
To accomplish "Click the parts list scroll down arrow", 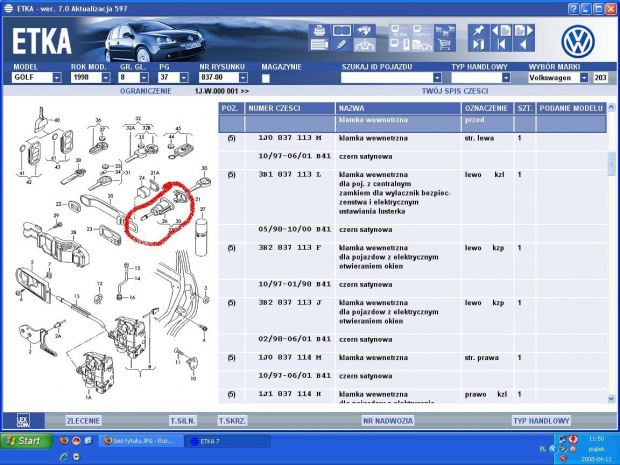I will (611, 399).
